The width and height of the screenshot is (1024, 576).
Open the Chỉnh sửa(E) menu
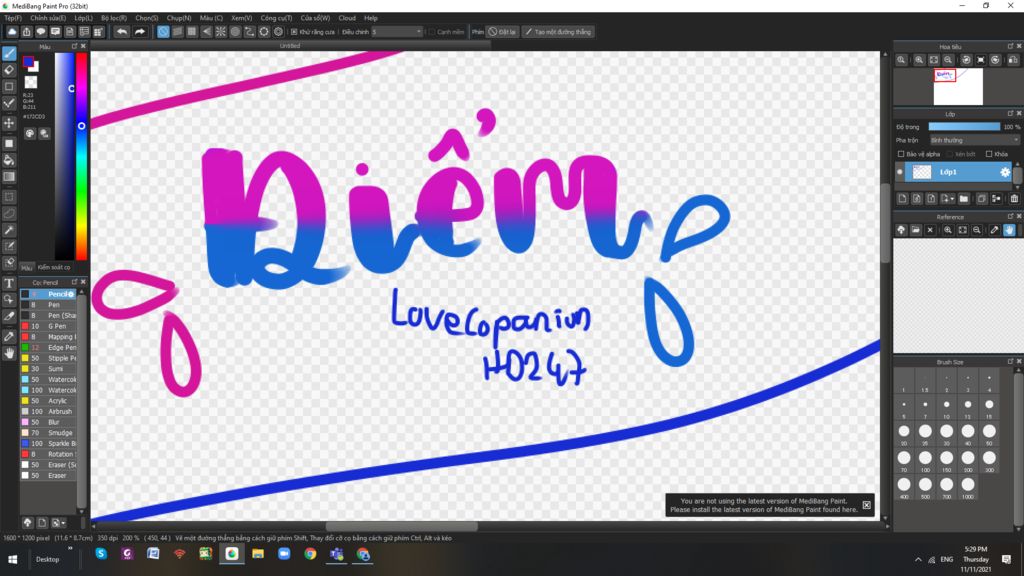48,18
